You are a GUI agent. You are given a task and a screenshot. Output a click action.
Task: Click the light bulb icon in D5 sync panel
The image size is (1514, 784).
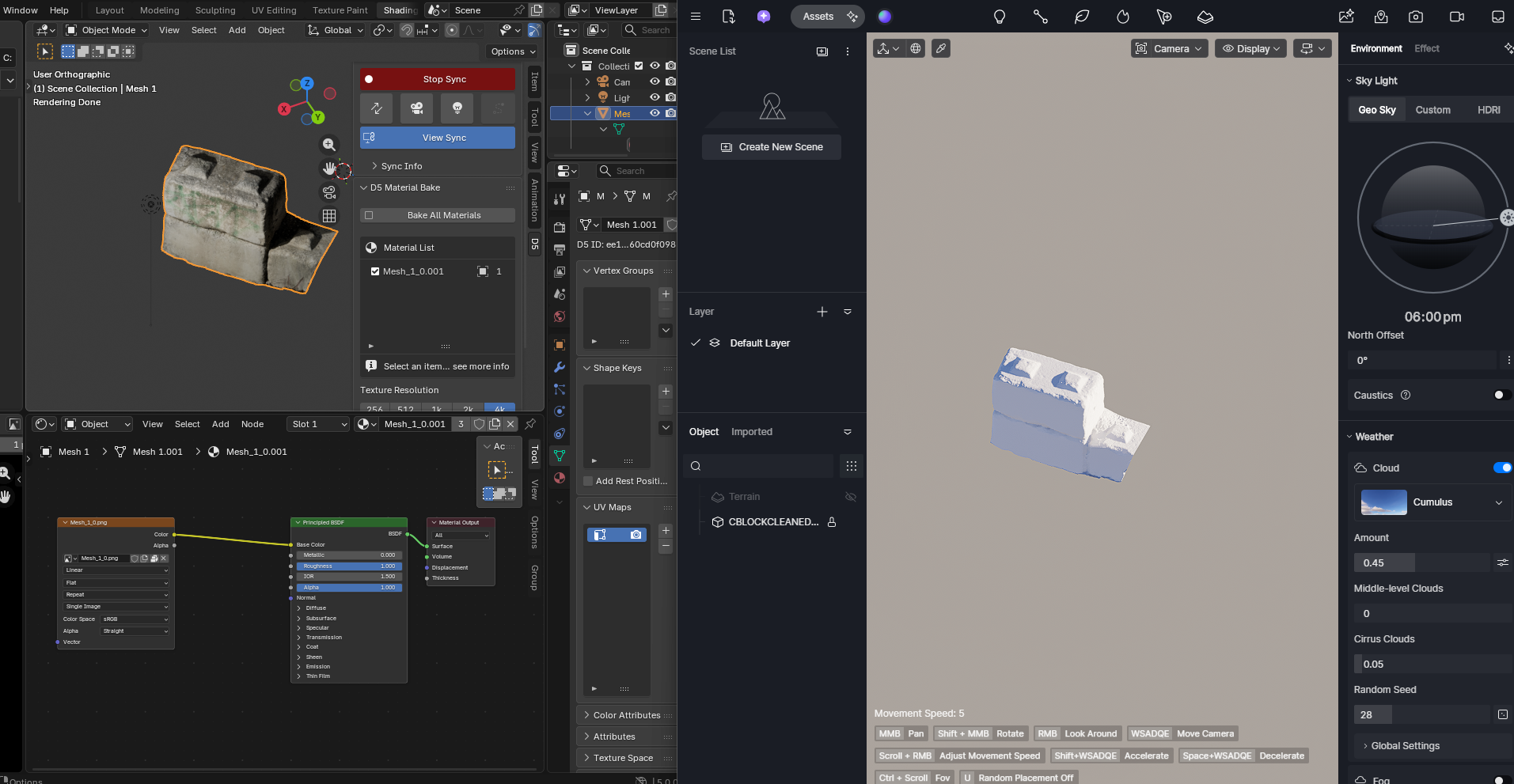pos(457,108)
